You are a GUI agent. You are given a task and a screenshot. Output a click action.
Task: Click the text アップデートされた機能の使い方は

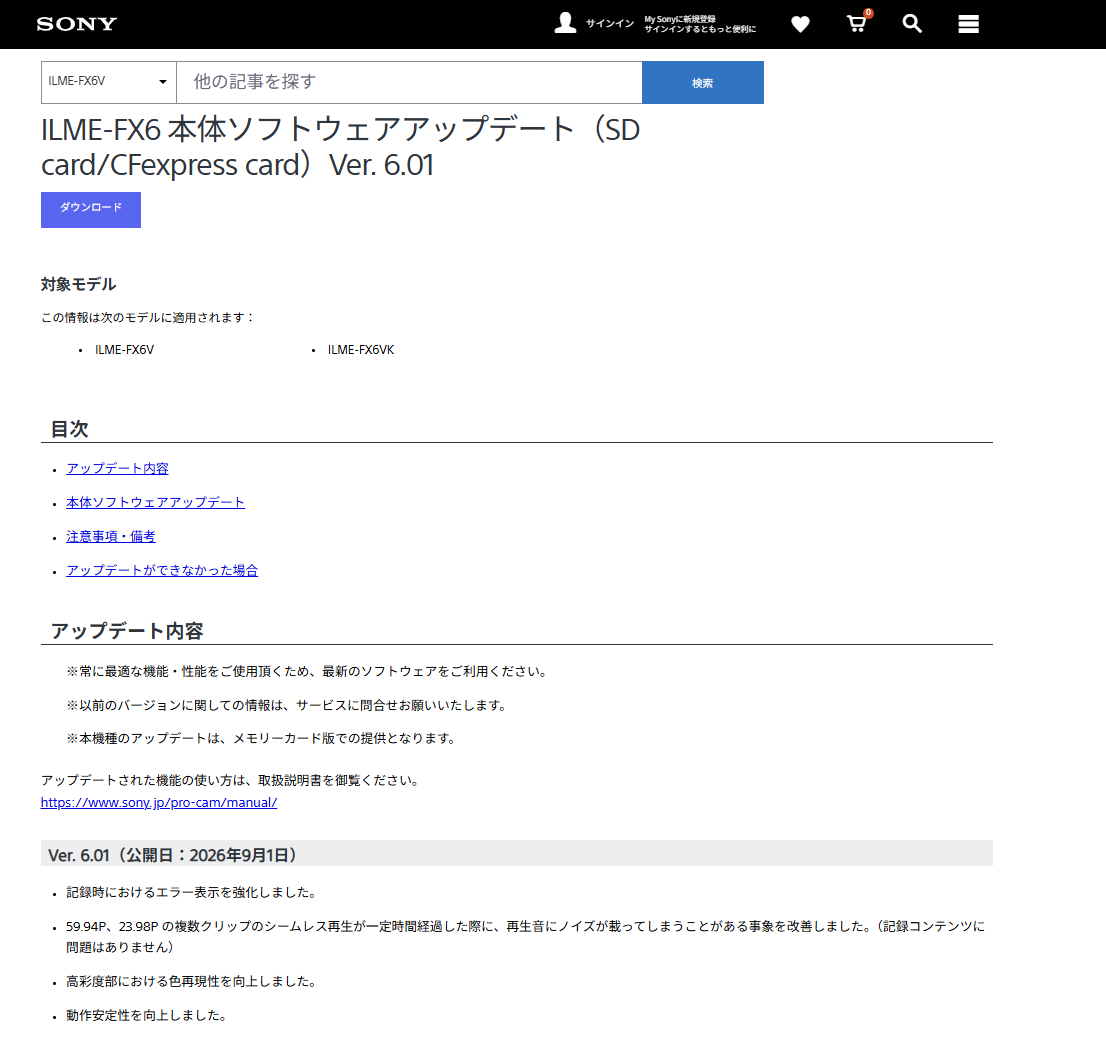[232, 780]
